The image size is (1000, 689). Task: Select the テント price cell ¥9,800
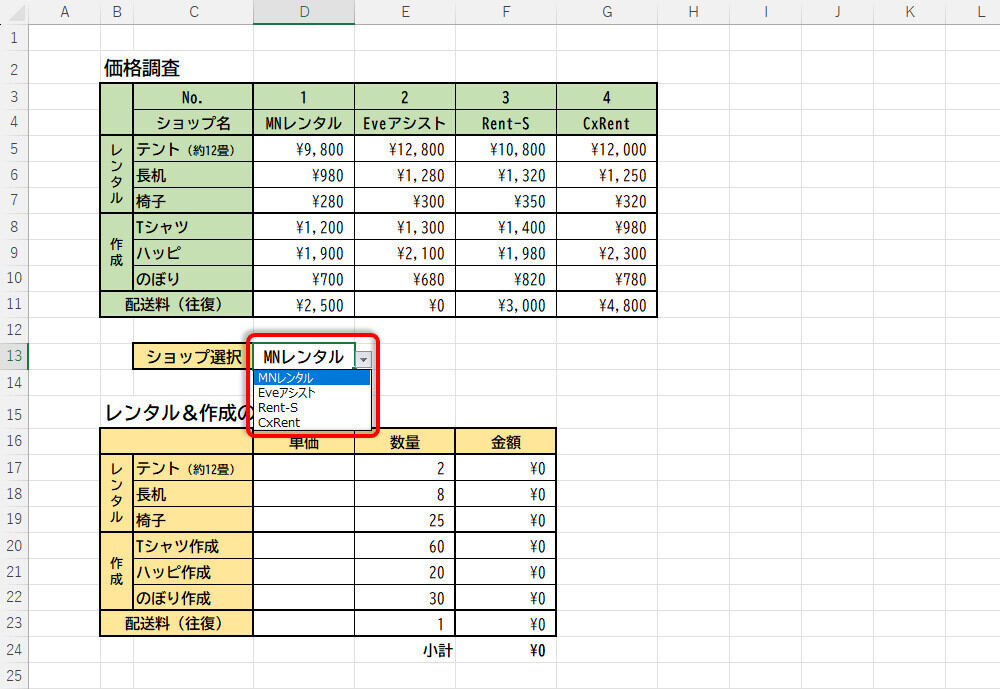304,149
